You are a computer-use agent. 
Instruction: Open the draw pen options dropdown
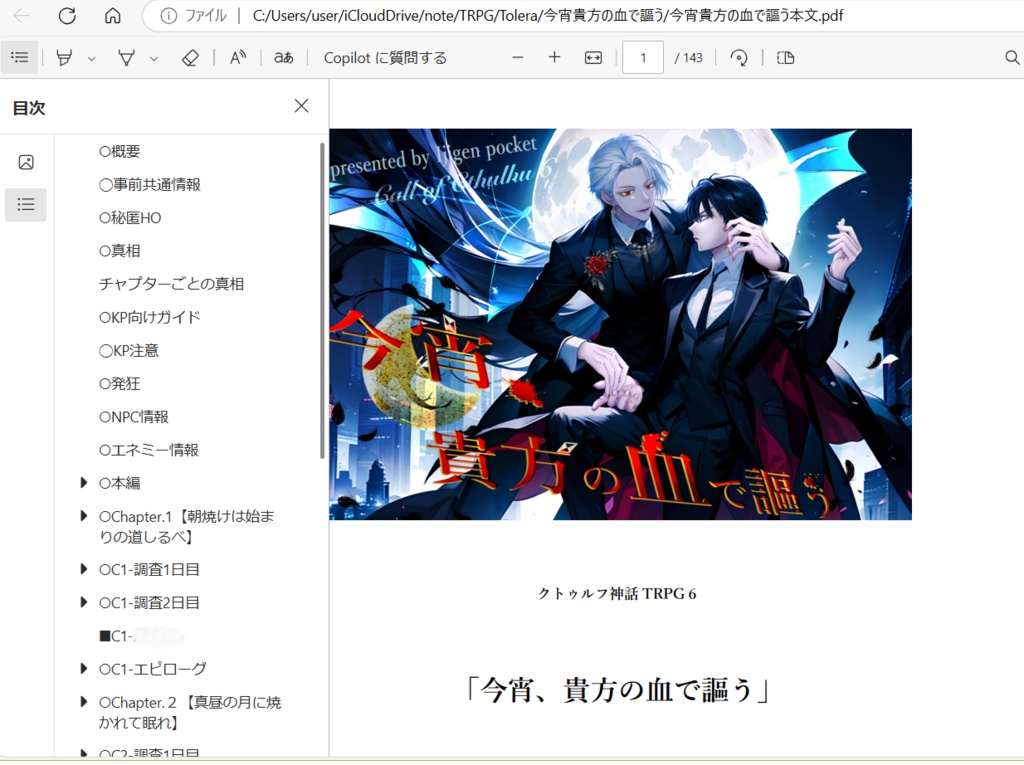point(153,59)
